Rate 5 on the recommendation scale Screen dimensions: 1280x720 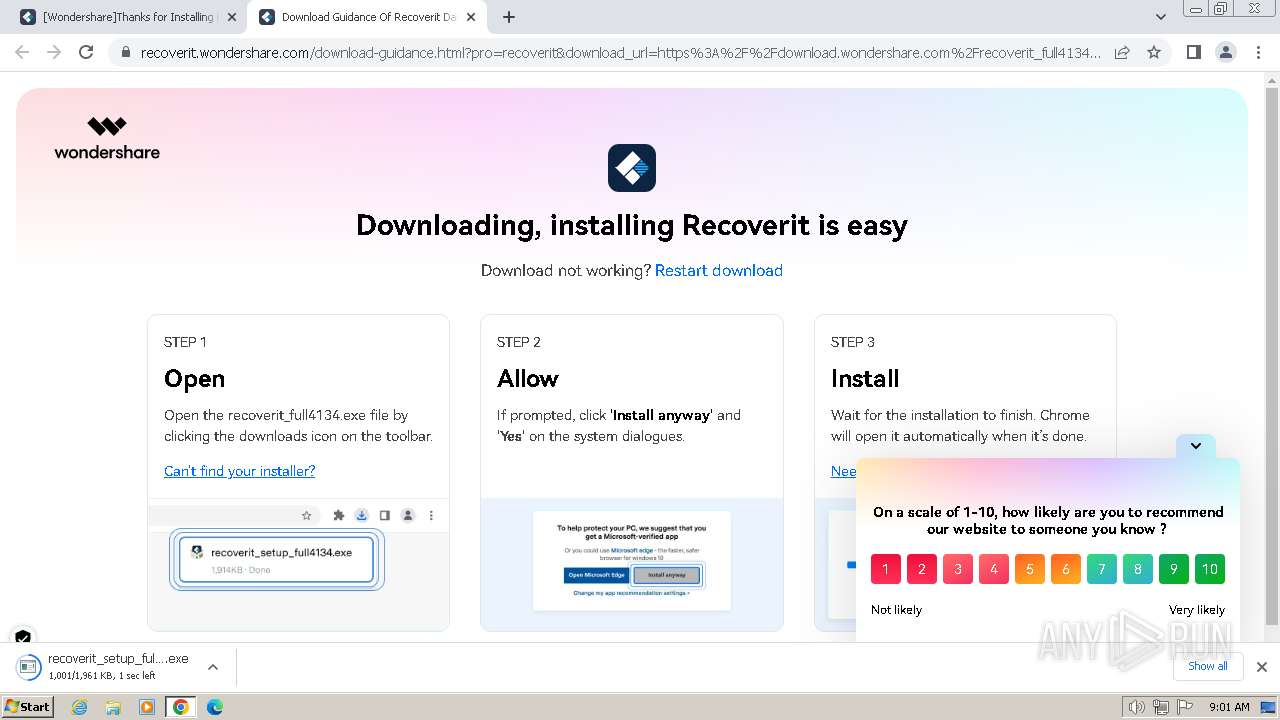click(x=1030, y=569)
